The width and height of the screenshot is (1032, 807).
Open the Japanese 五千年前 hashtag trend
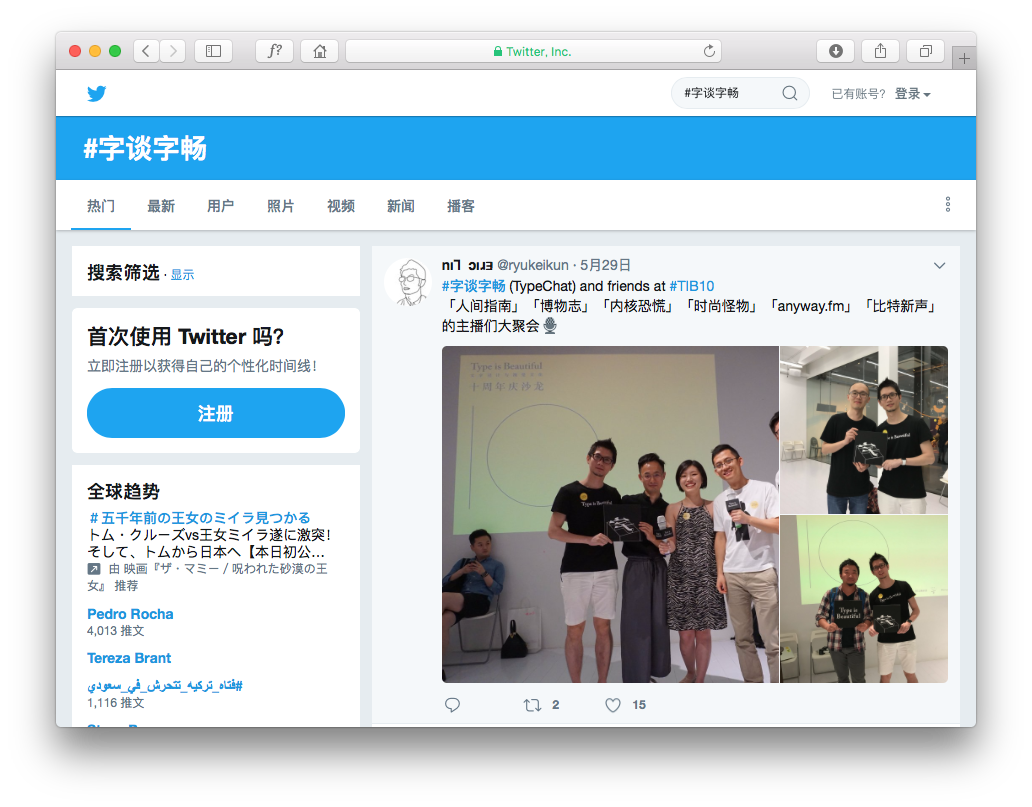(x=199, y=517)
